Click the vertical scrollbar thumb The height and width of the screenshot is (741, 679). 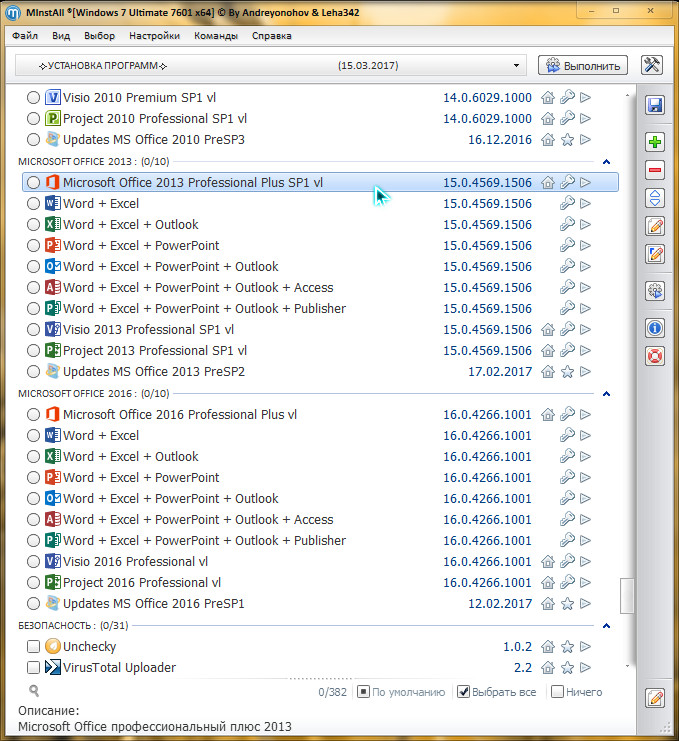pos(627,595)
